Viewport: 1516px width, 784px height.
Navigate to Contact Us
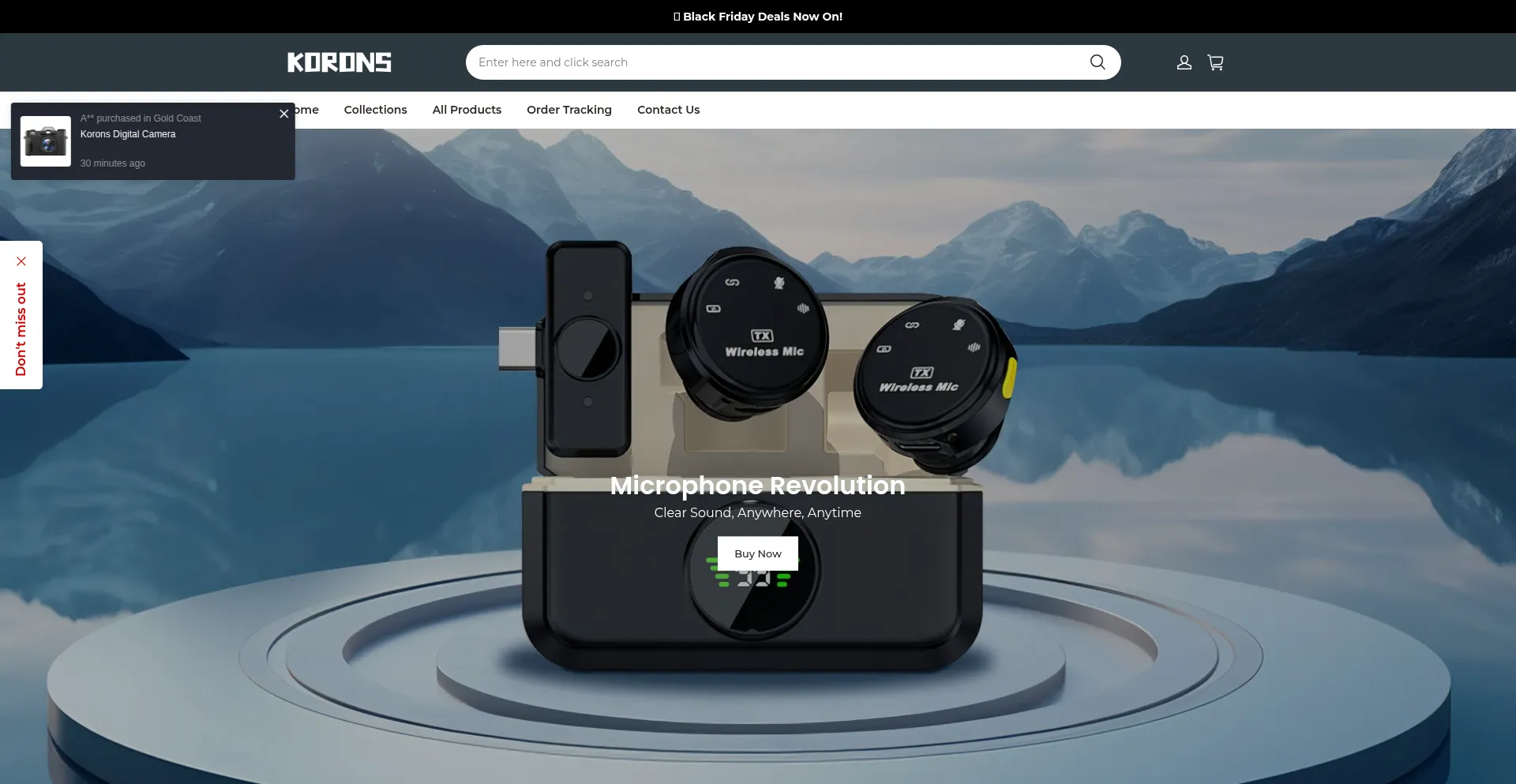pyautogui.click(x=668, y=110)
